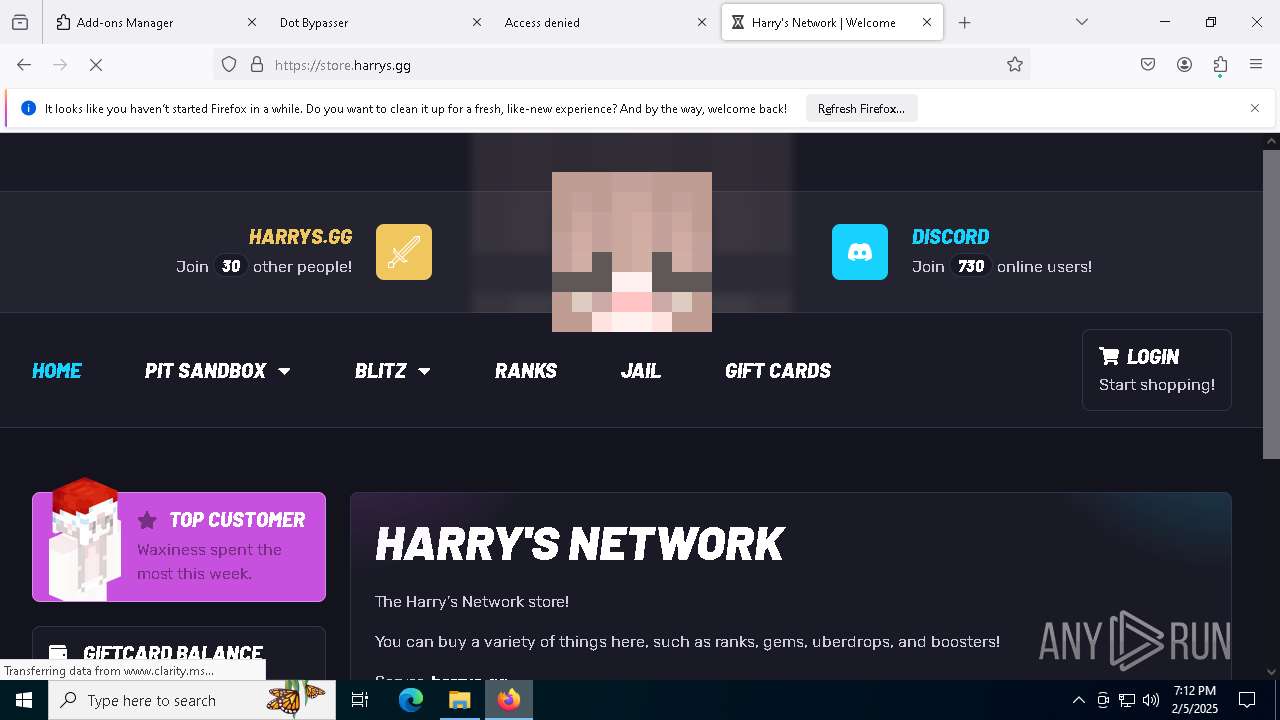Open the RANKS page
Image resolution: width=1280 pixels, height=720 pixels.
(526, 371)
